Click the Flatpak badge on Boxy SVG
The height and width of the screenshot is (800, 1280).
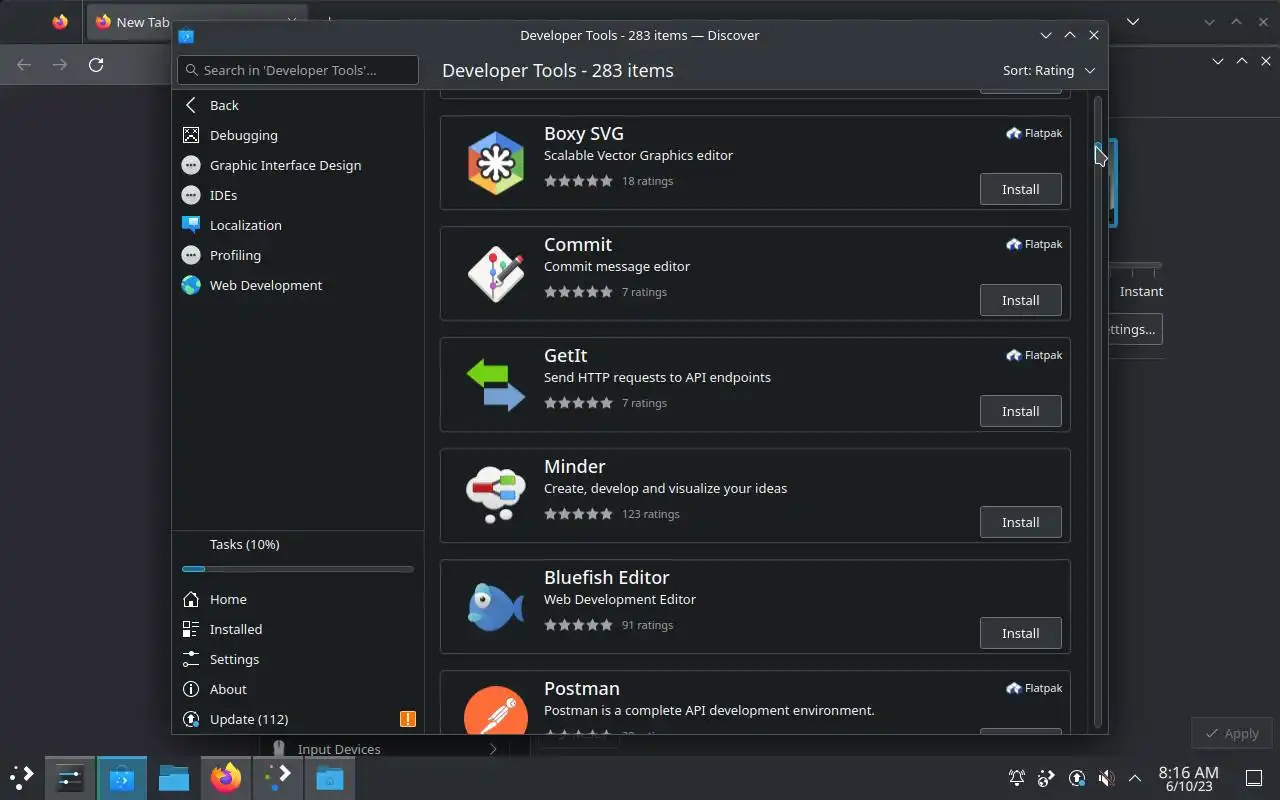[1034, 133]
